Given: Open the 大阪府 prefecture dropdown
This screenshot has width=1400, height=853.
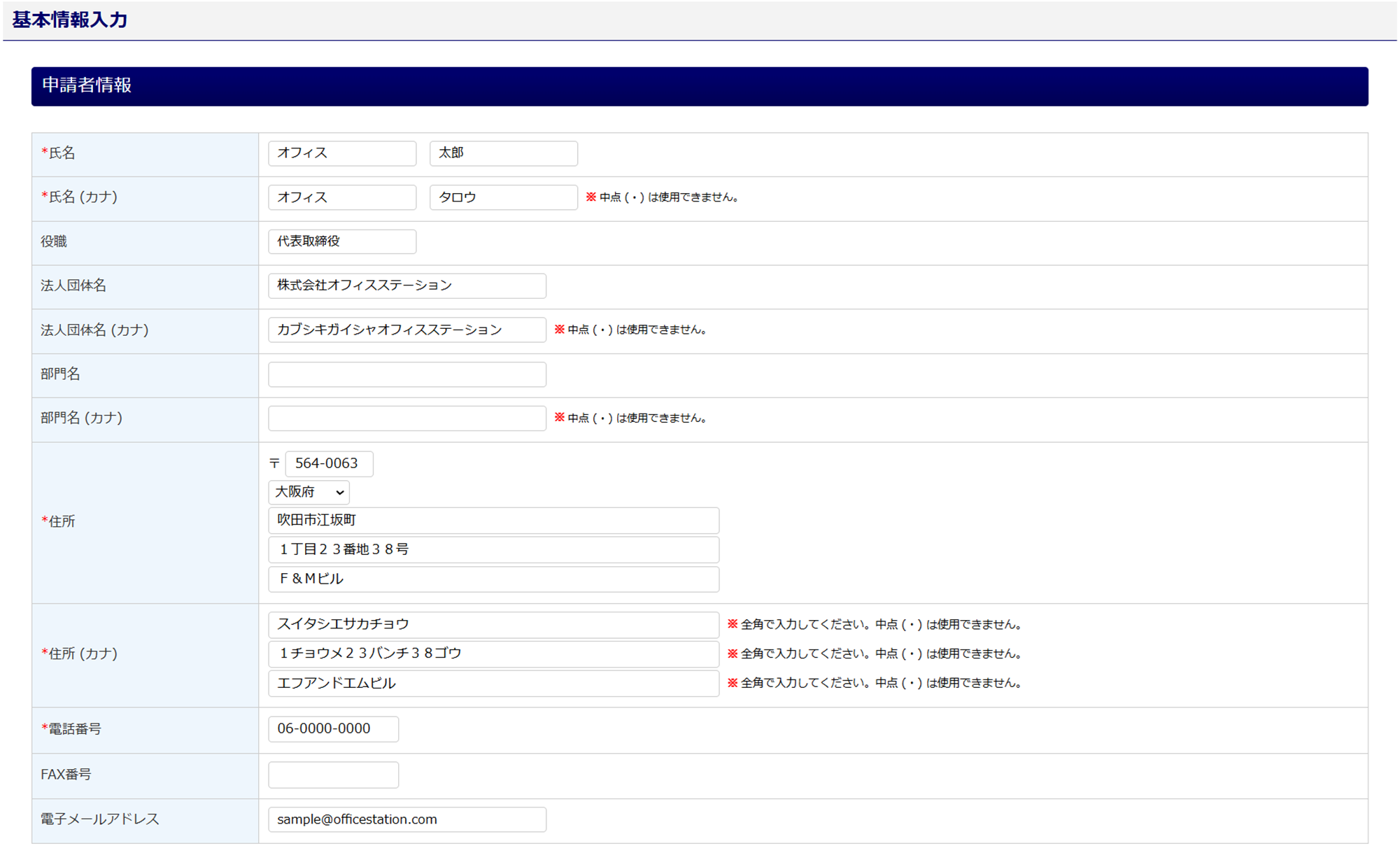Looking at the screenshot, I should (309, 492).
